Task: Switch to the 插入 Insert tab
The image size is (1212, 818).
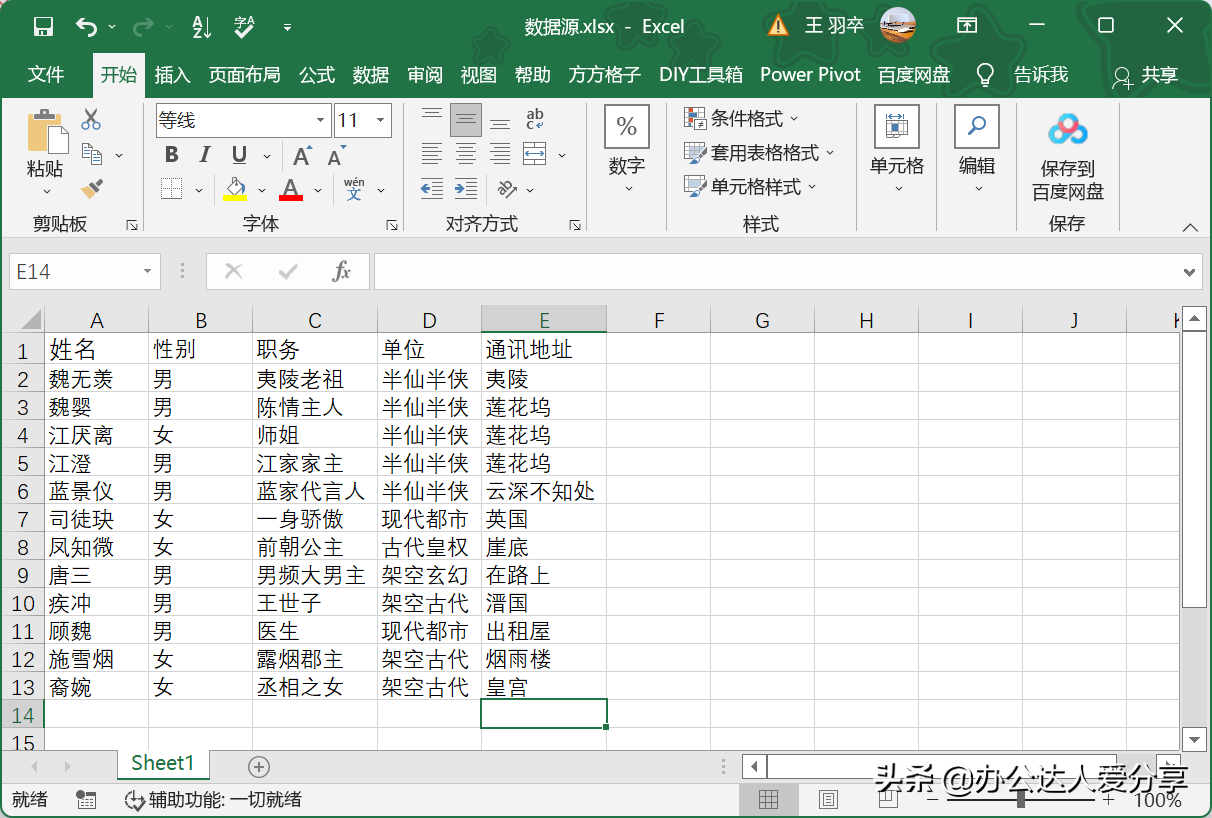Action: [172, 75]
